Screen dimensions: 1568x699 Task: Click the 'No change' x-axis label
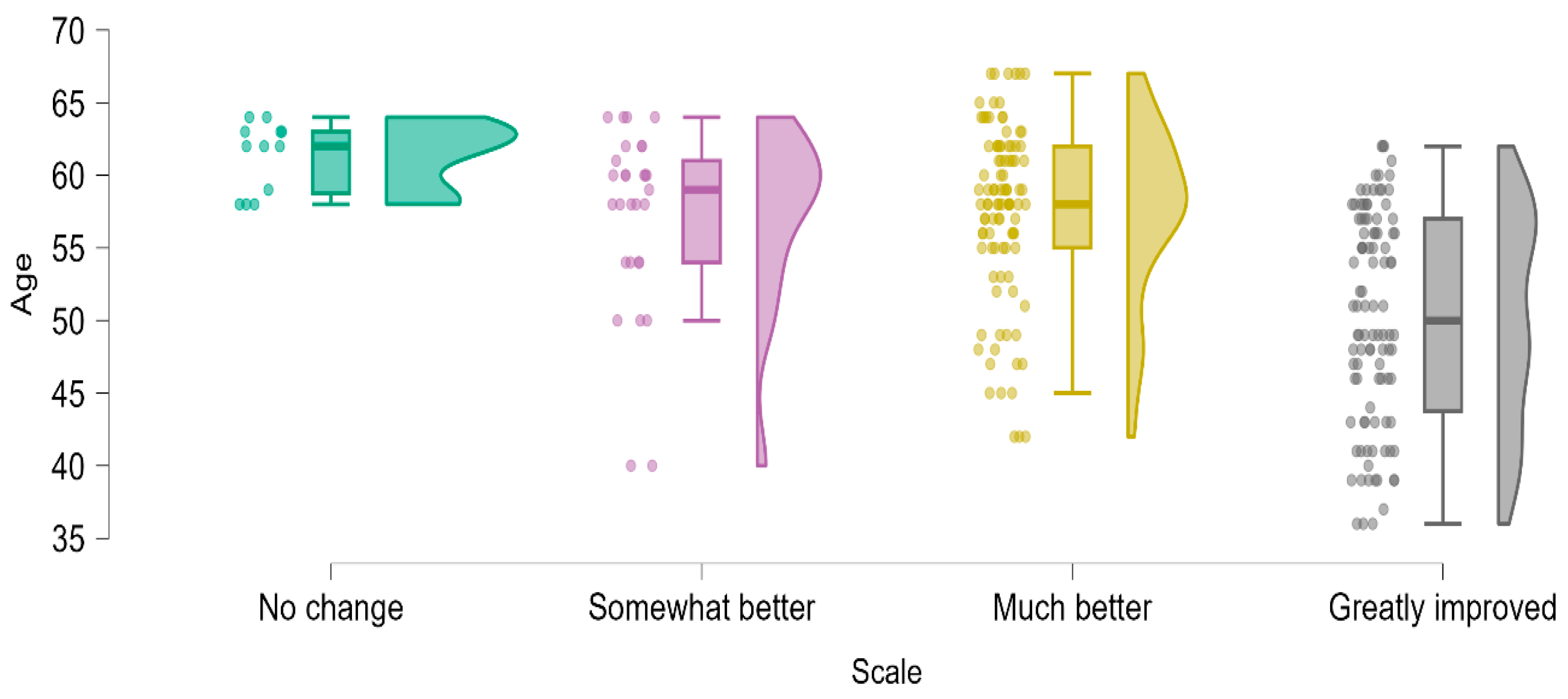(330, 608)
